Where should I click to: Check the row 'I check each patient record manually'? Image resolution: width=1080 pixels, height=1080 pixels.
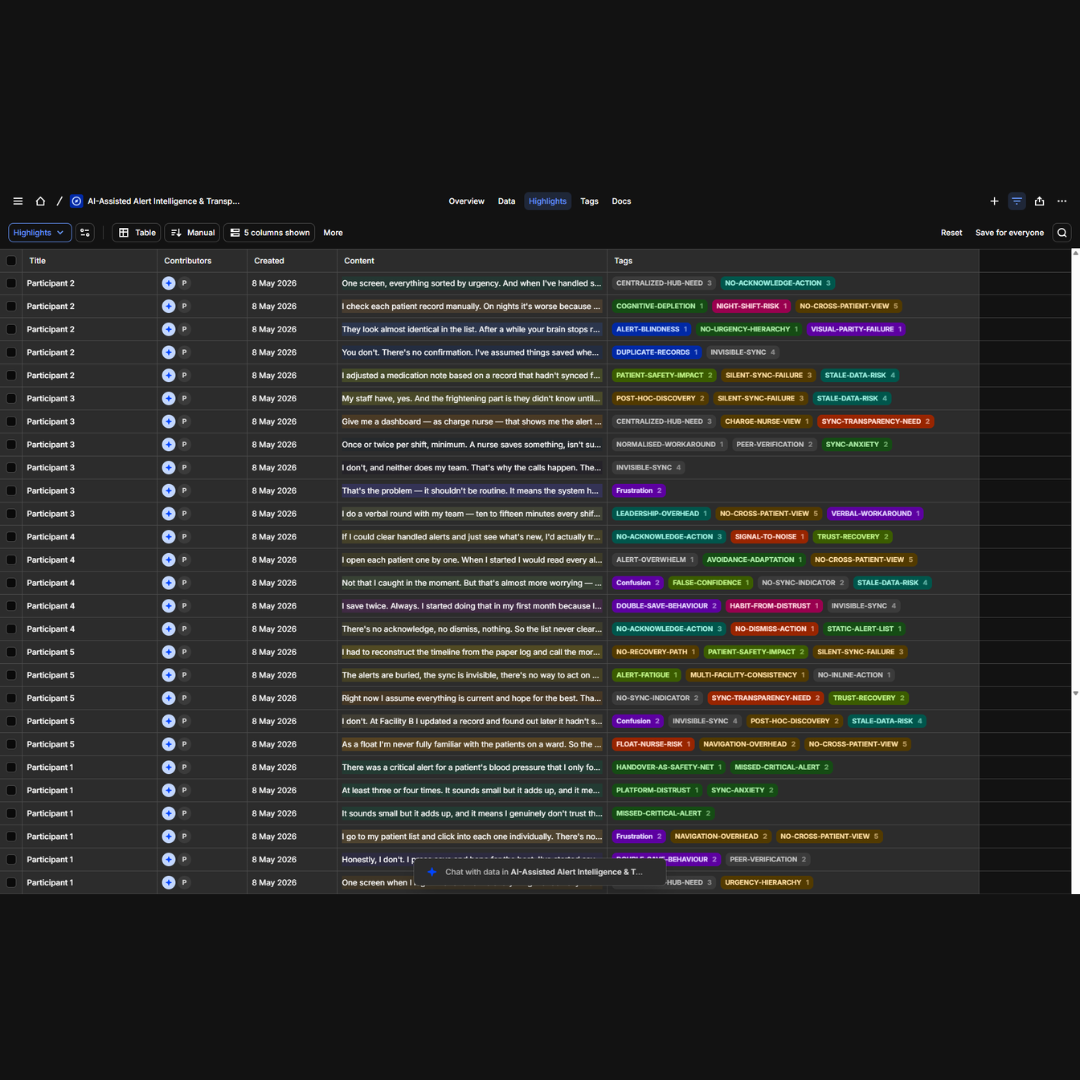11,307
